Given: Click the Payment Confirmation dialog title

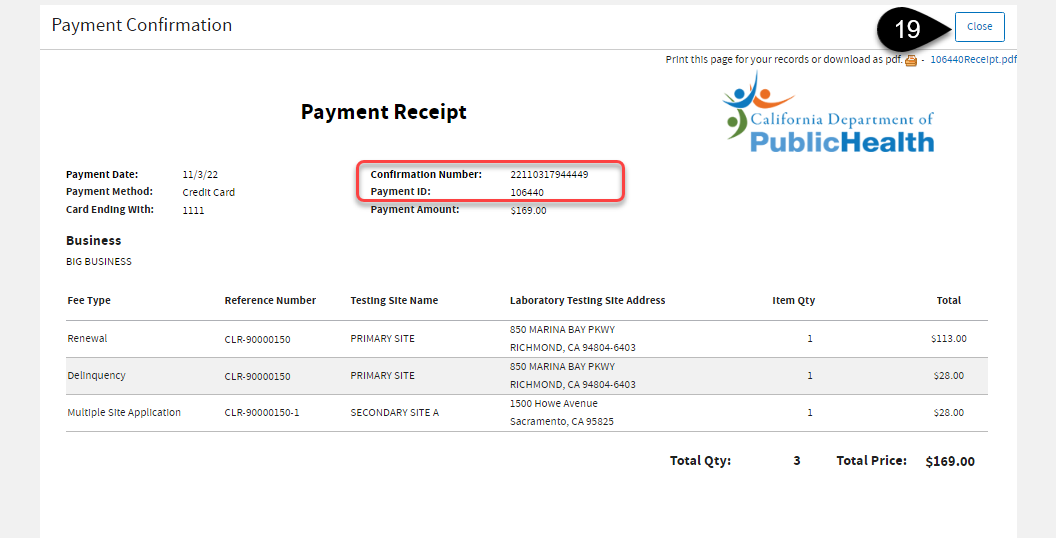Looking at the screenshot, I should (142, 26).
